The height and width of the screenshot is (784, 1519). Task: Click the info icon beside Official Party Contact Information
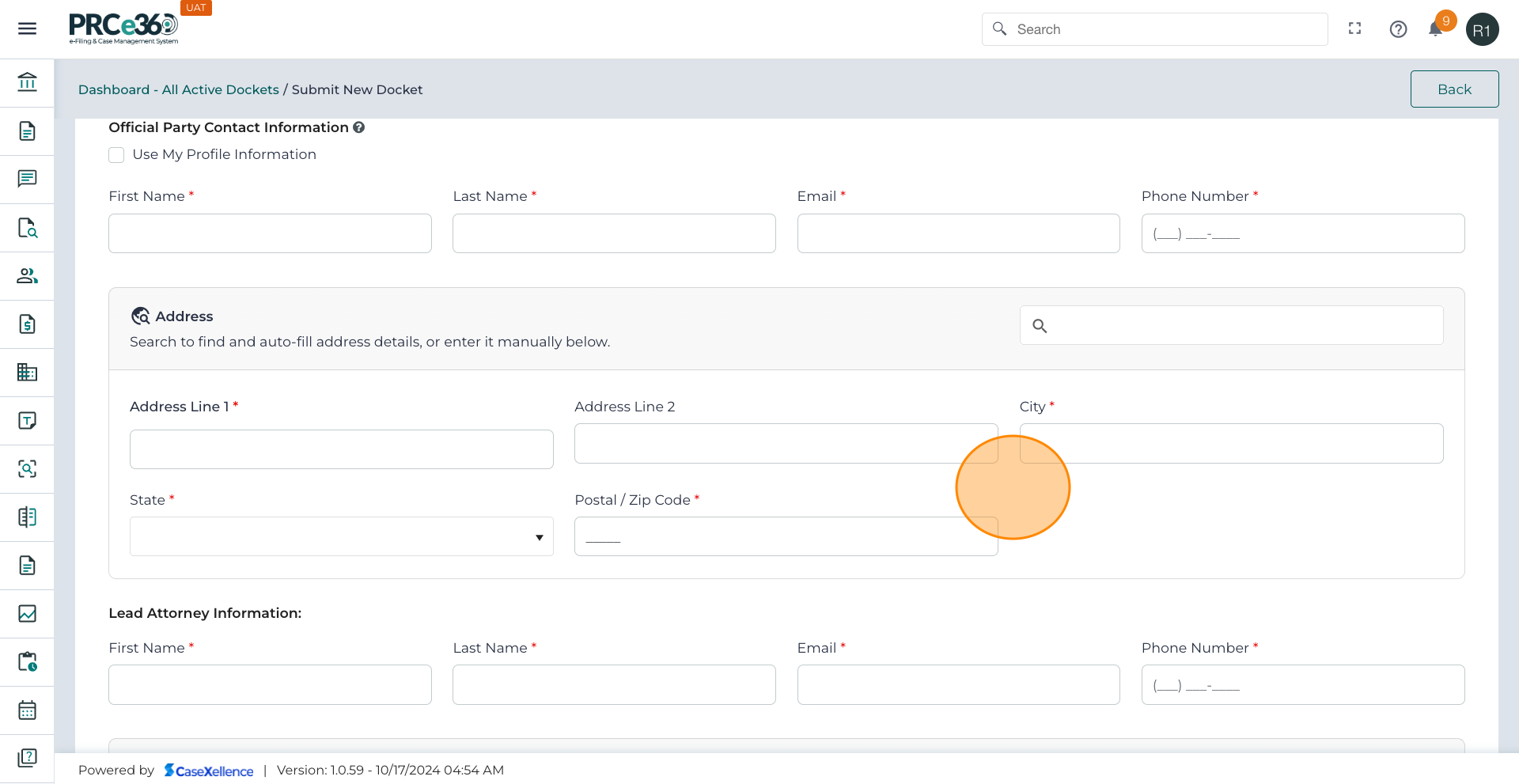pyautogui.click(x=358, y=127)
